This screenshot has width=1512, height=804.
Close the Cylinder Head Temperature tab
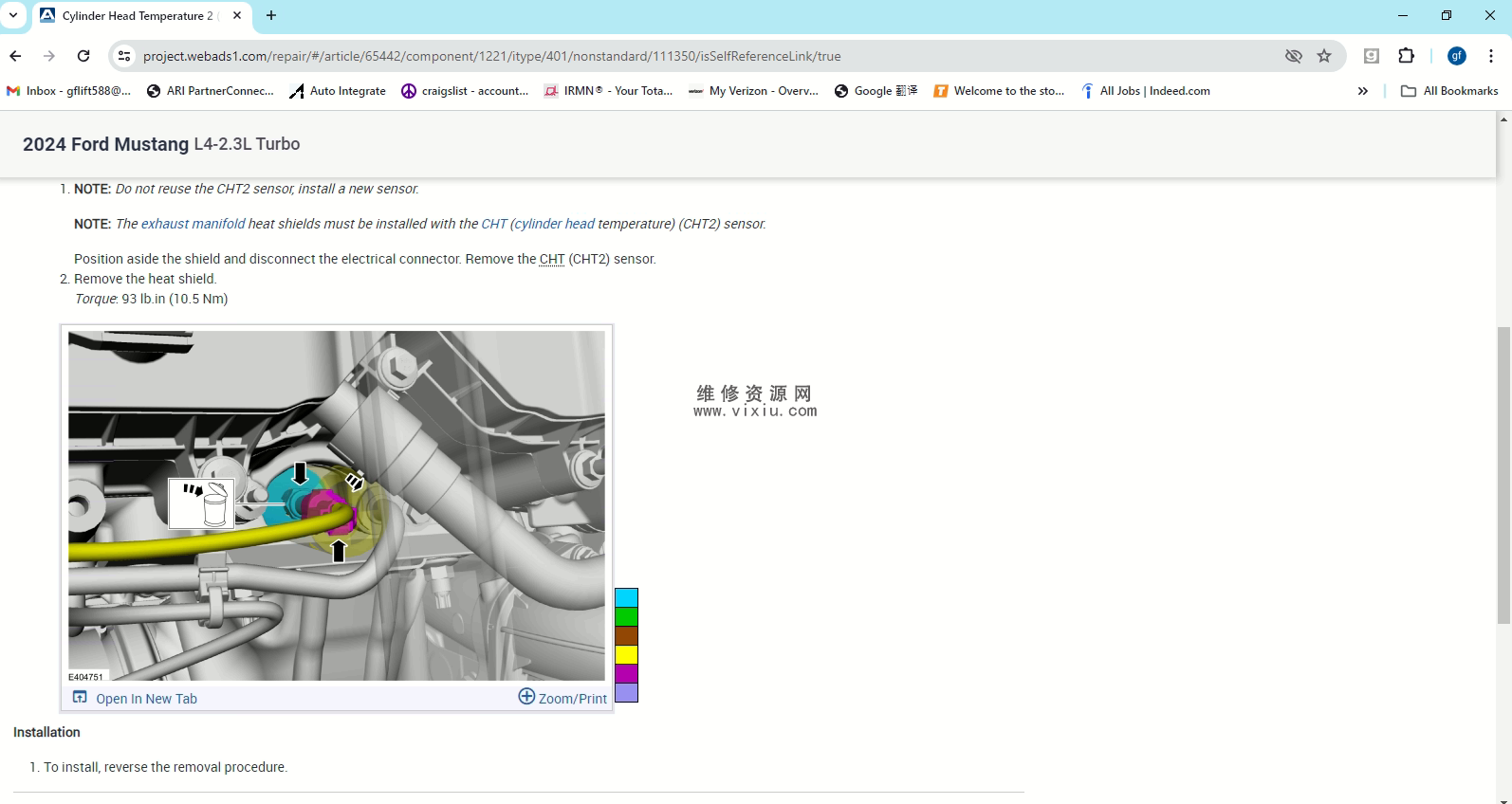pyautogui.click(x=237, y=15)
